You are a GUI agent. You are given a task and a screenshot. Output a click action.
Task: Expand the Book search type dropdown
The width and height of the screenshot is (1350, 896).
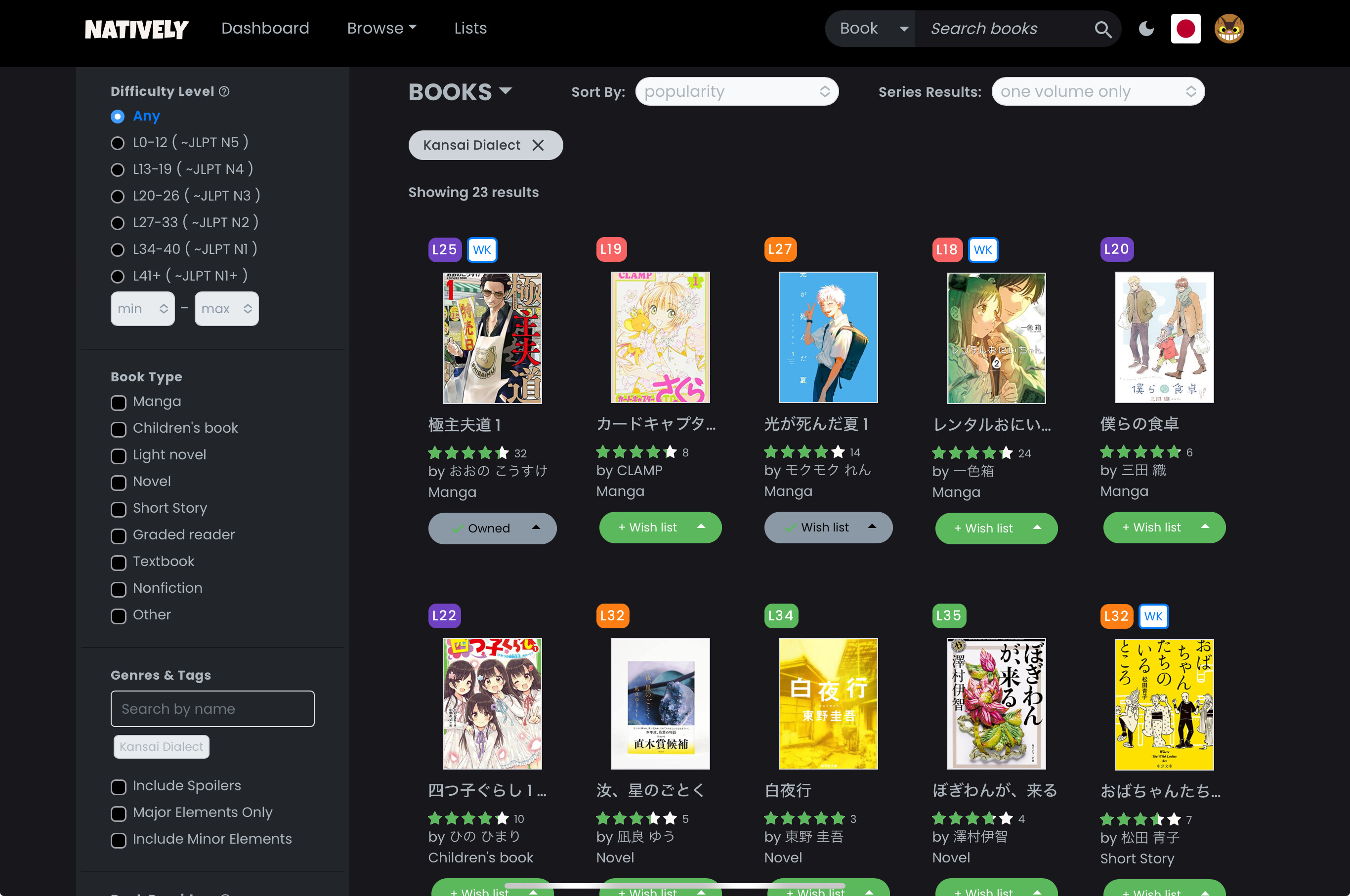click(871, 29)
